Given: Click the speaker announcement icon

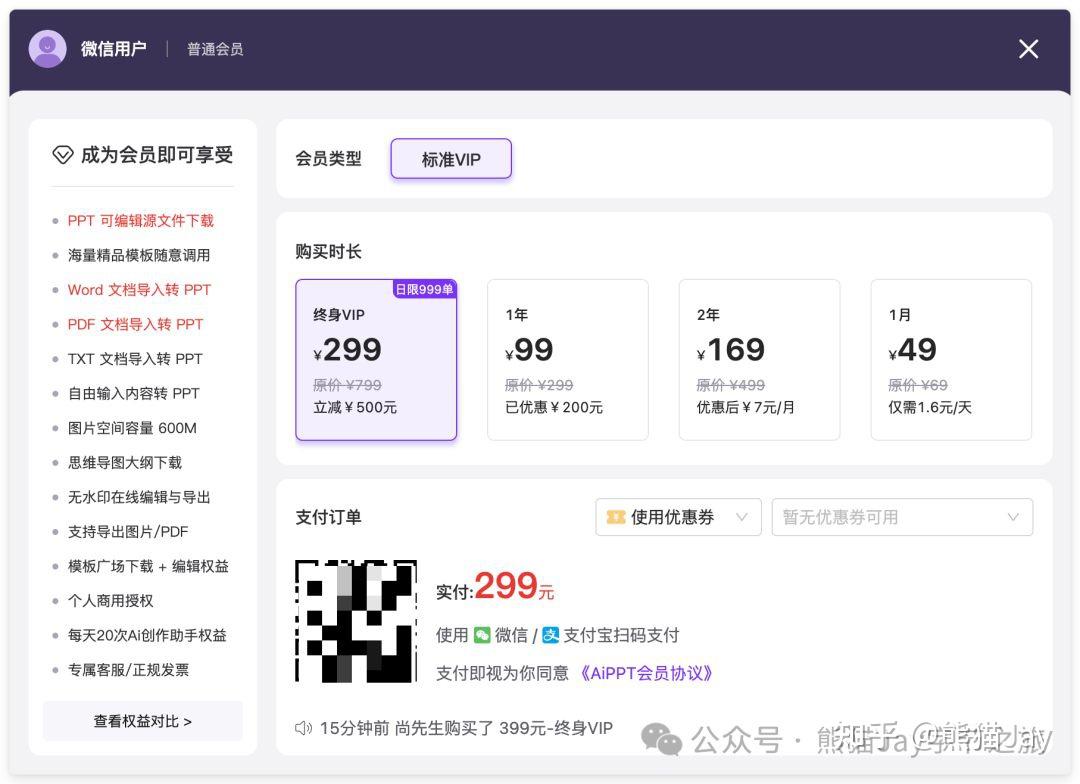Looking at the screenshot, I should pyautogui.click(x=303, y=728).
